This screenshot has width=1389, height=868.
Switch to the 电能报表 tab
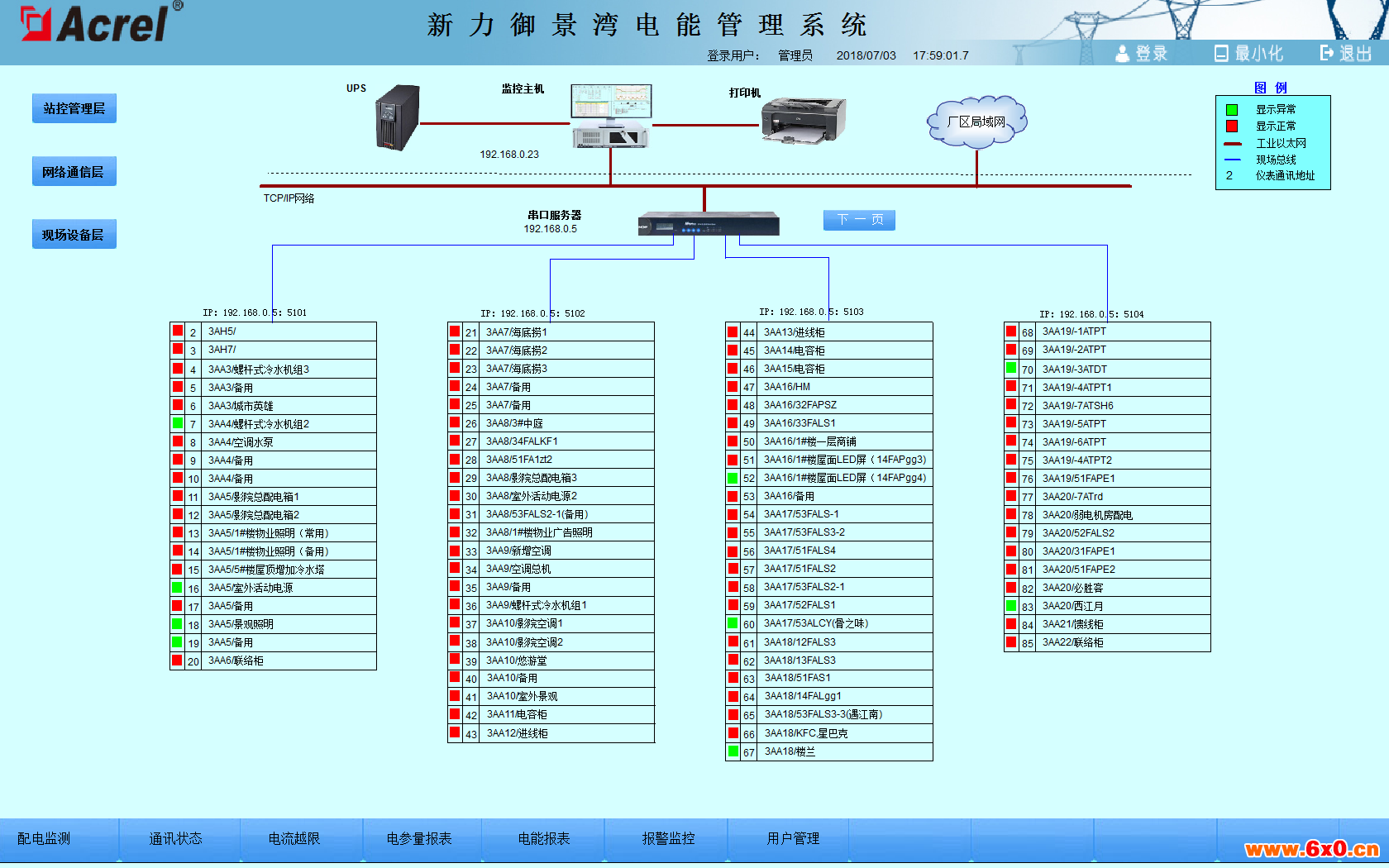544,839
